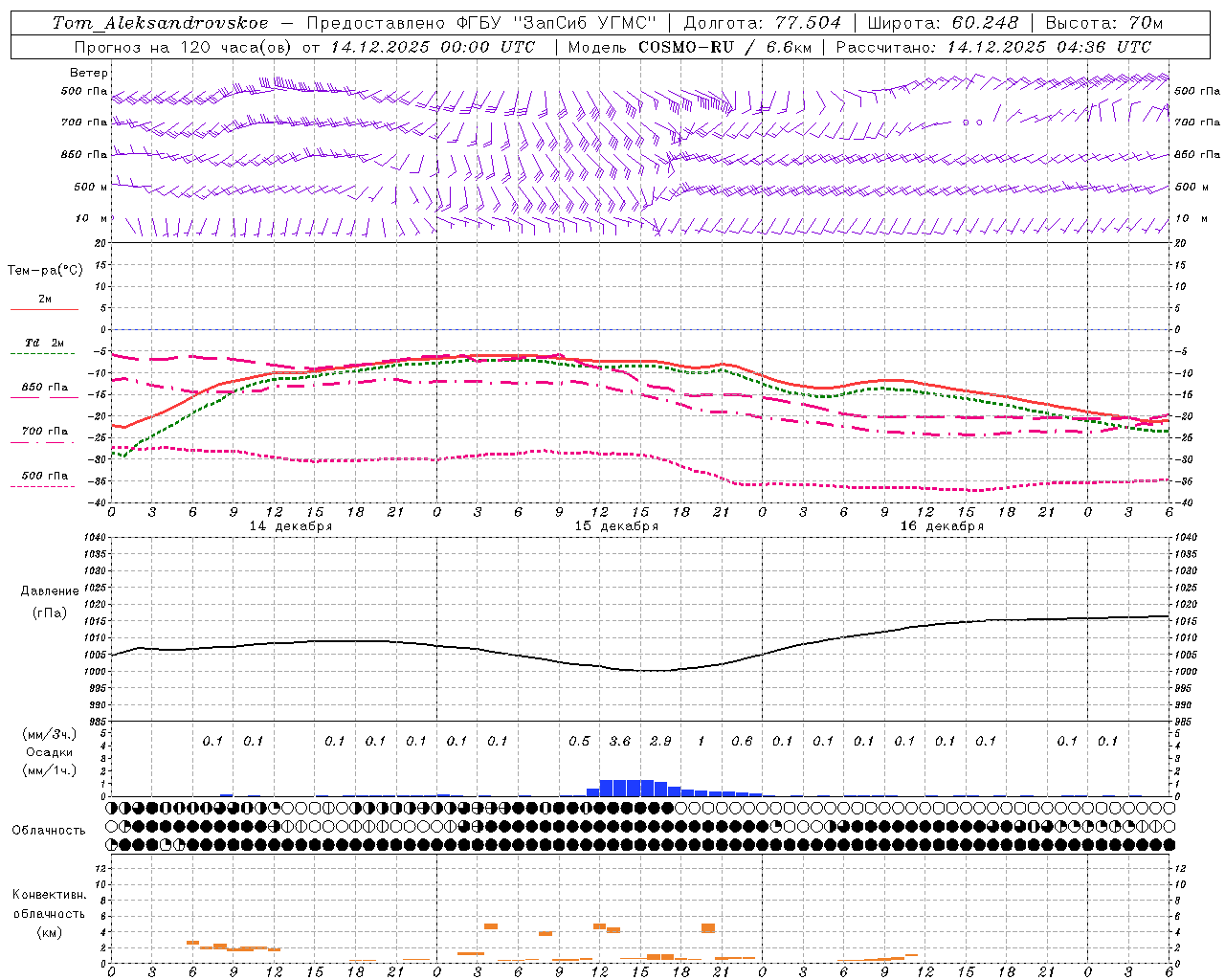Click the date label 15 декабря
The height and width of the screenshot is (980, 1225).
(x=616, y=526)
